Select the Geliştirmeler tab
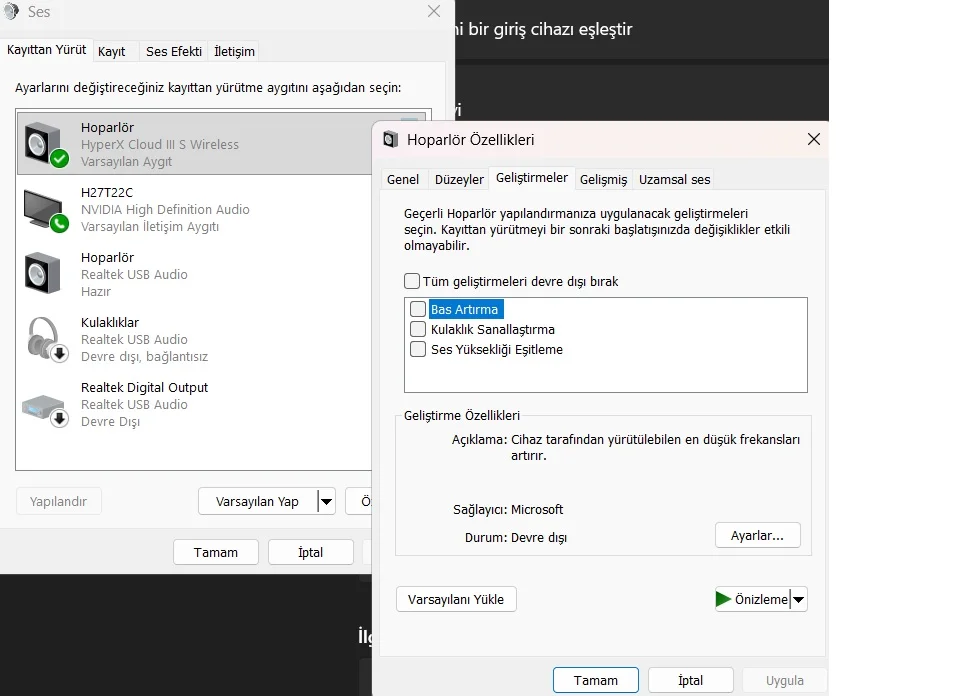This screenshot has width=957, height=696. coord(532,178)
